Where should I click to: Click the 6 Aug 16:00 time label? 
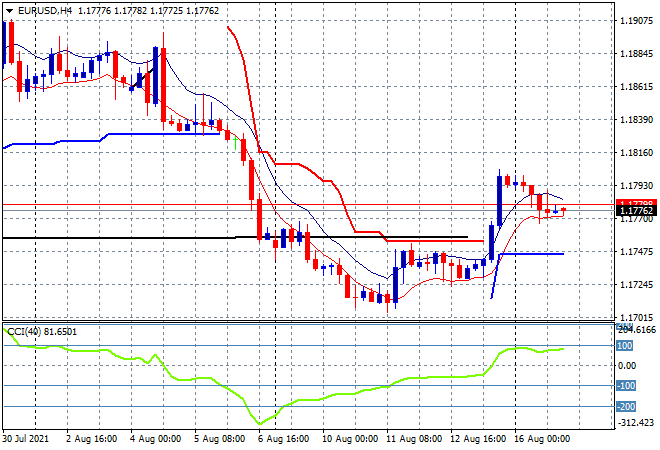point(282,438)
